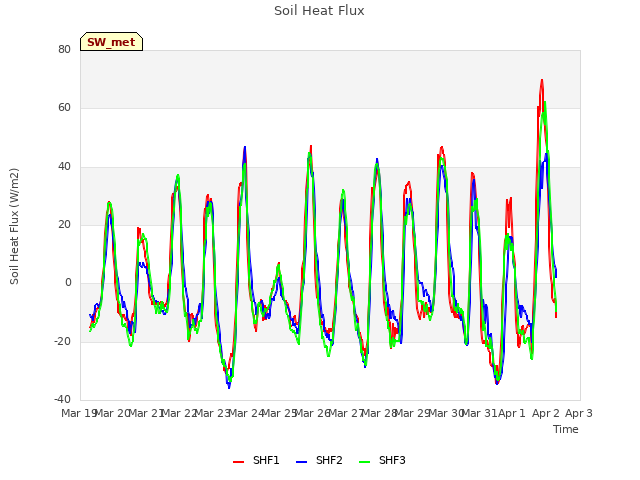Click the 40 y-axis tick label

coord(64,167)
